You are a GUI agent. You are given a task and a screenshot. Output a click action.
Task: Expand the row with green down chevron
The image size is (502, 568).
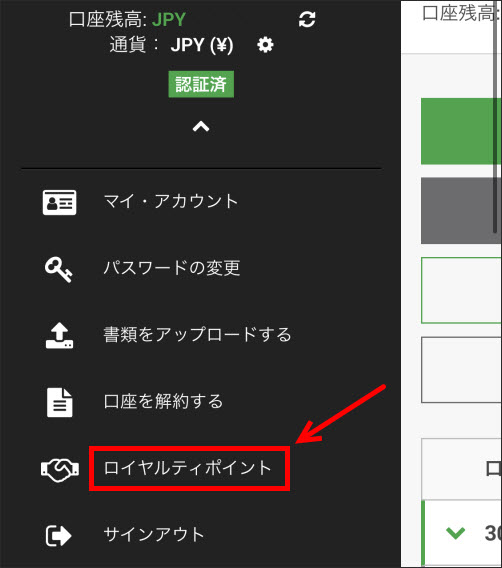tap(455, 533)
